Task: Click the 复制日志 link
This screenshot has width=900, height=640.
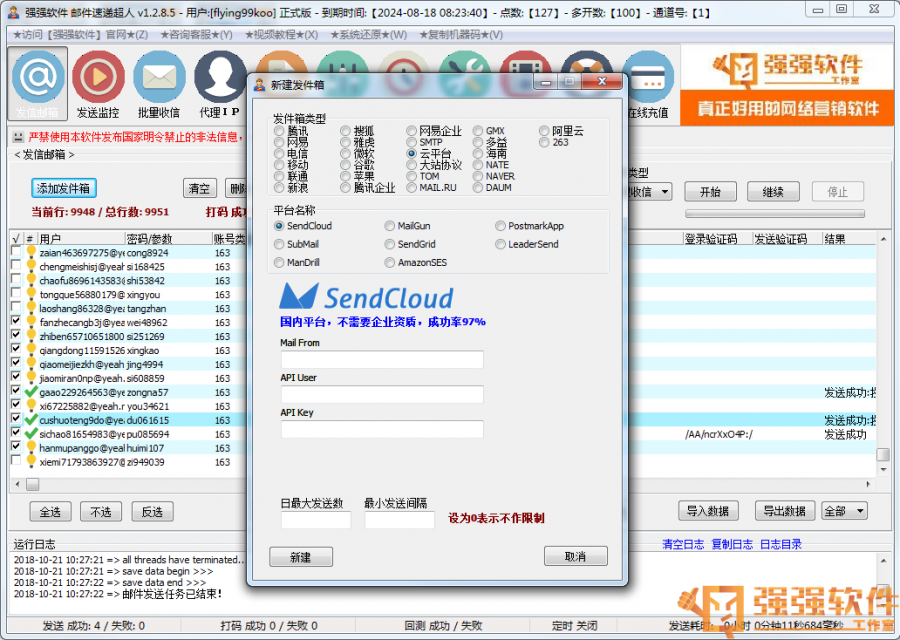Action: pos(732,544)
